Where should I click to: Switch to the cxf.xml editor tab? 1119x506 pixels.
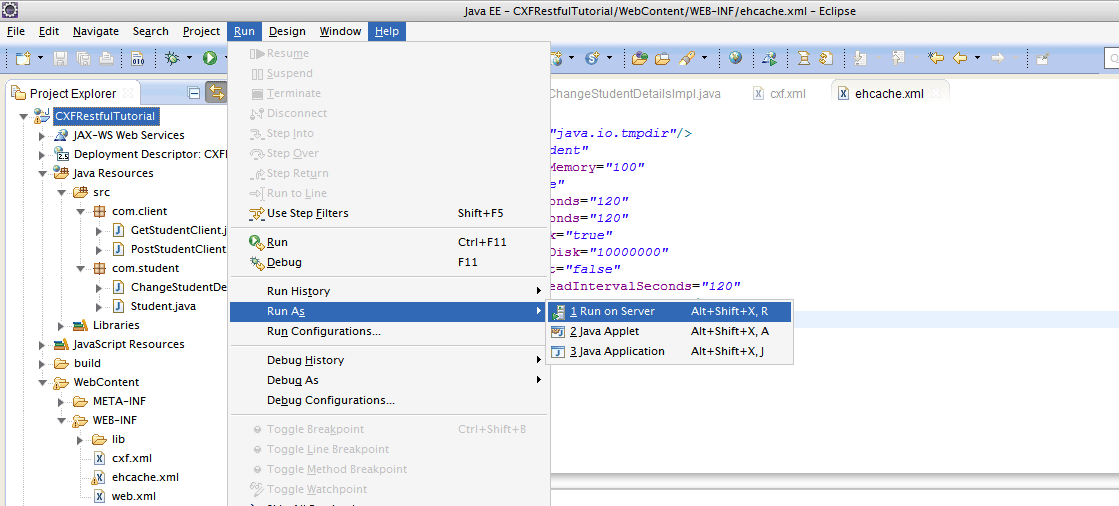click(x=787, y=94)
